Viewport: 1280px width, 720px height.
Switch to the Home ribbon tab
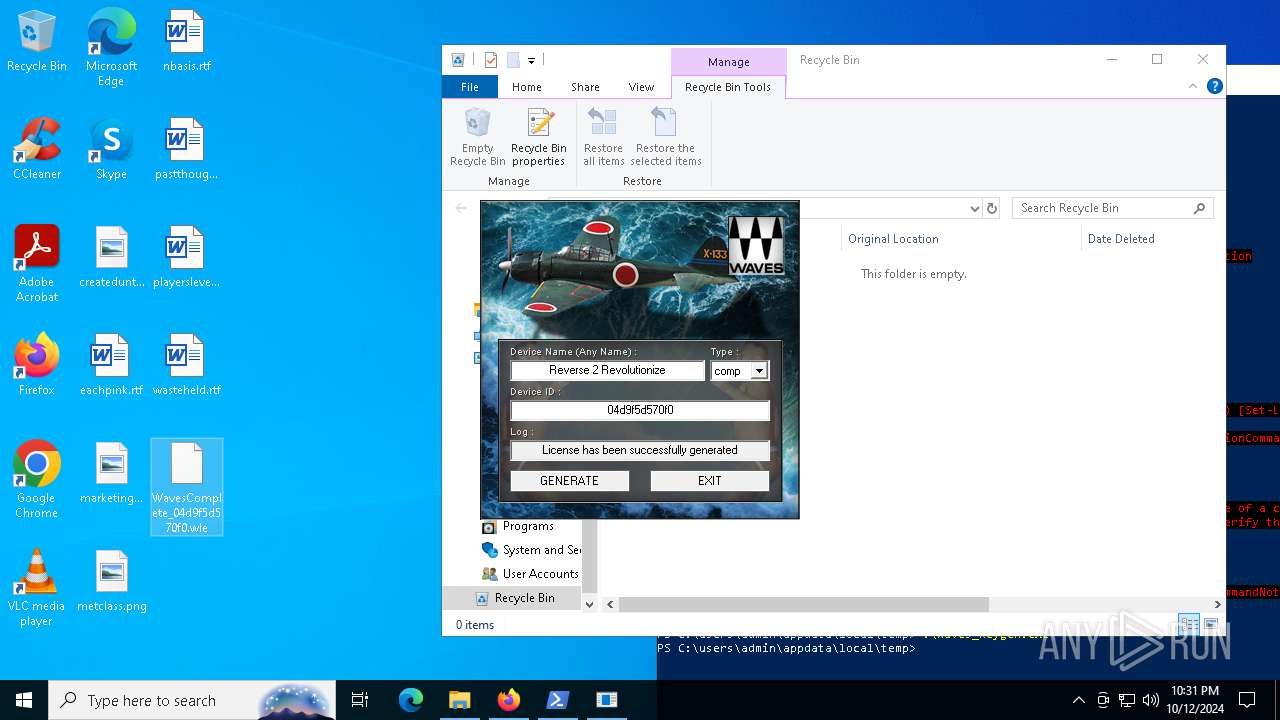click(x=526, y=87)
